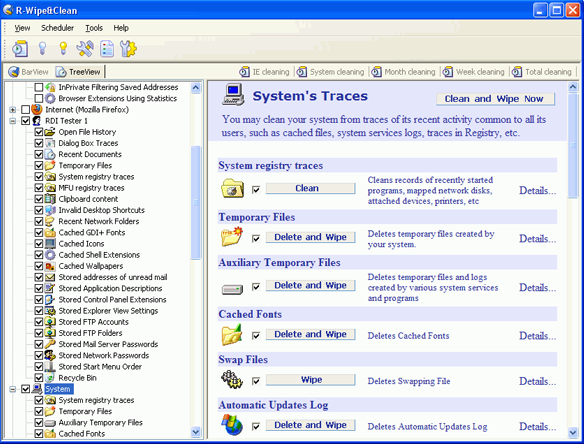Image resolution: width=584 pixels, height=444 pixels.
Task: Click the Cached Icons monitor icon
Action: click(x=50, y=244)
